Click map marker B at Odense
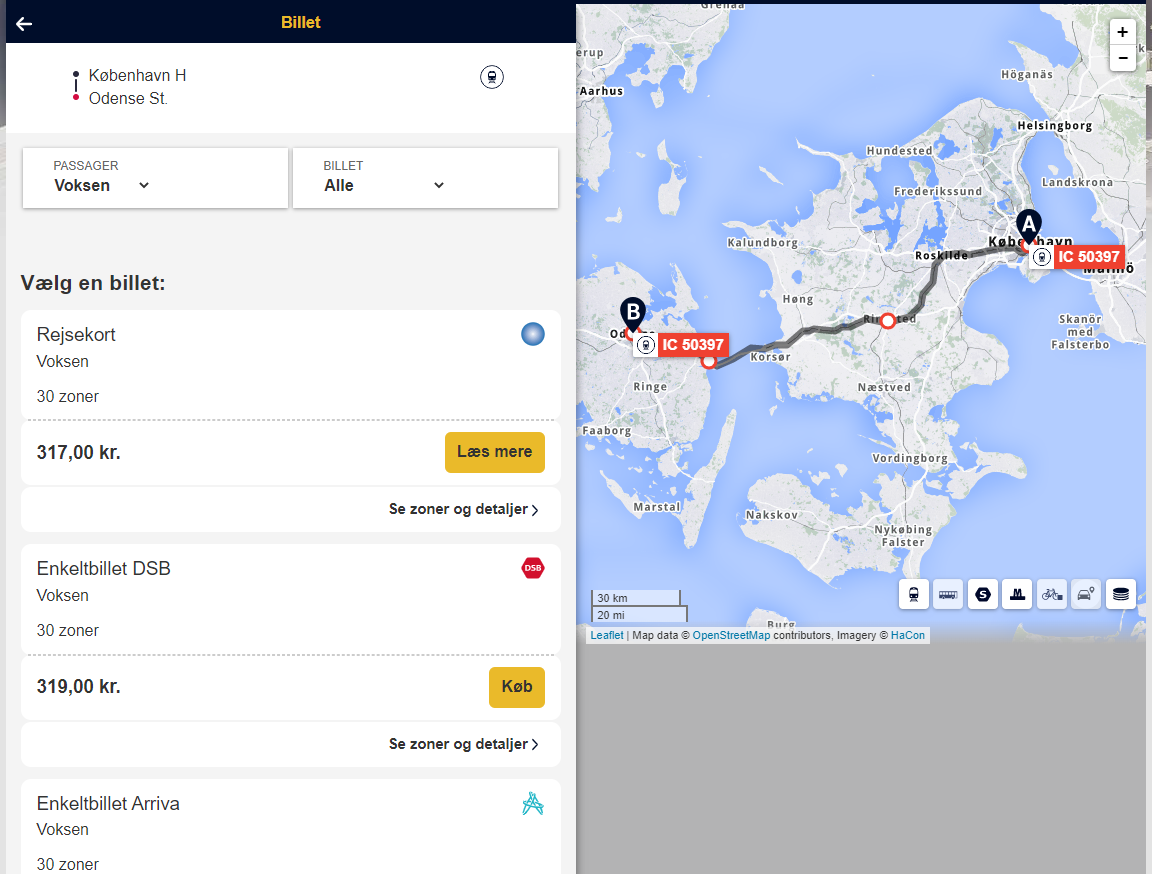The image size is (1152, 874). pyautogui.click(x=633, y=314)
